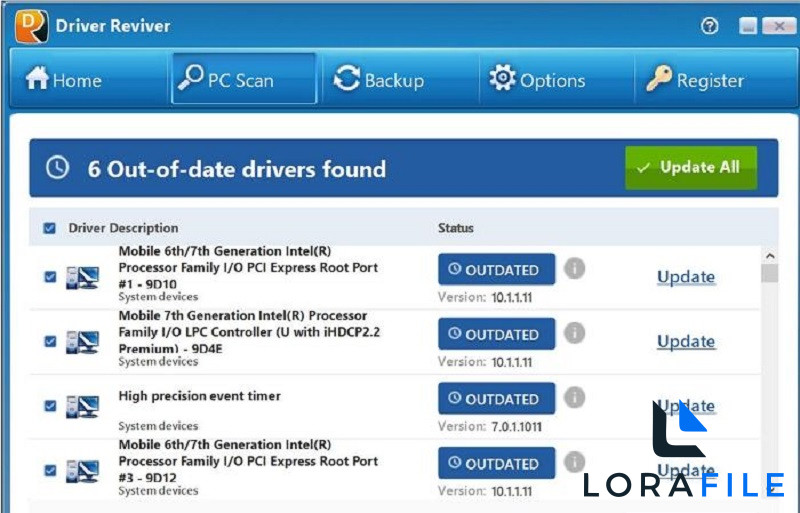This screenshot has width=800, height=513.
Task: Uncheck the High precision event timer checkbox
Action: tap(50, 406)
